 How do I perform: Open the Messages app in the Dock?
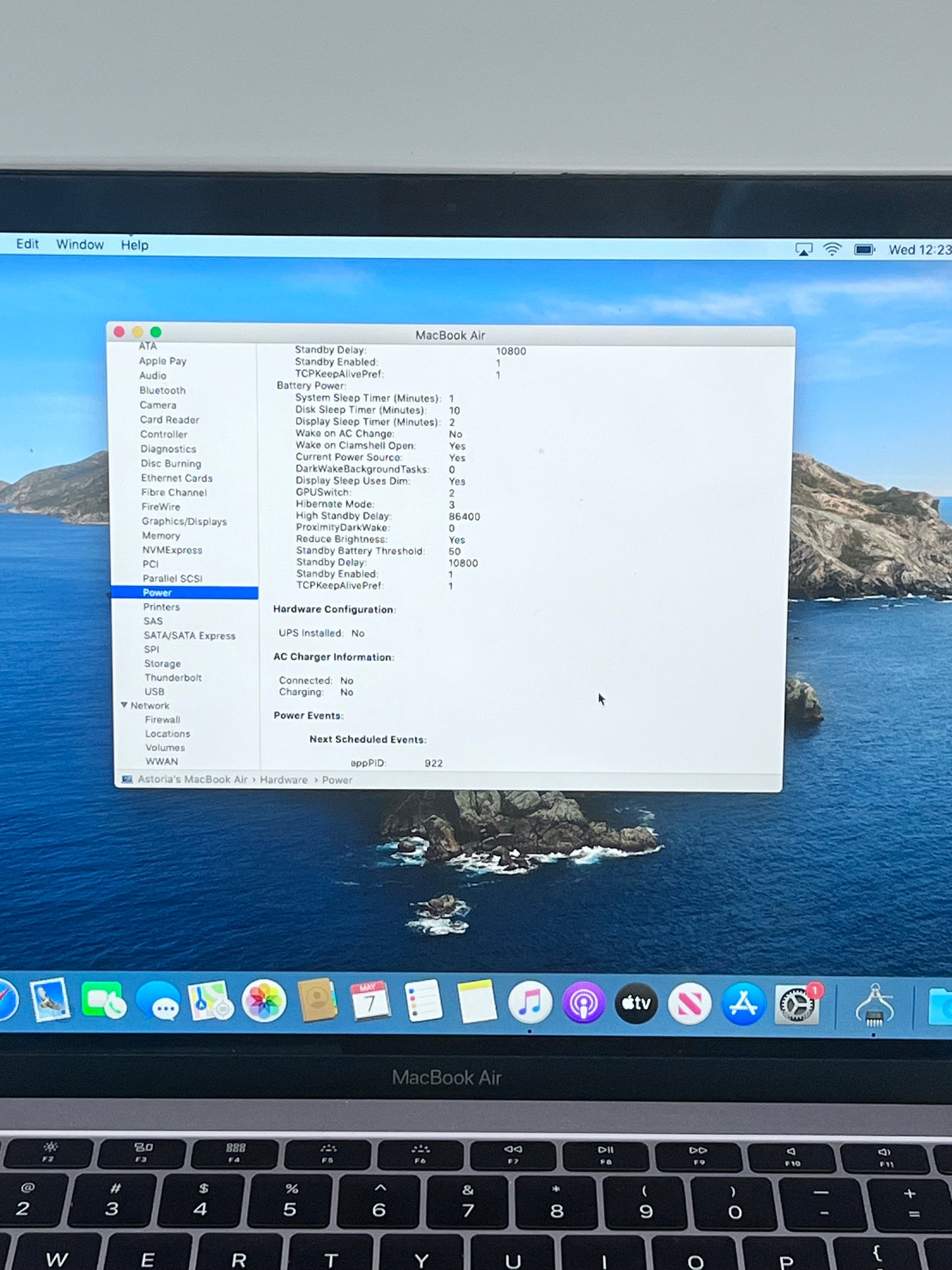pos(158,1002)
